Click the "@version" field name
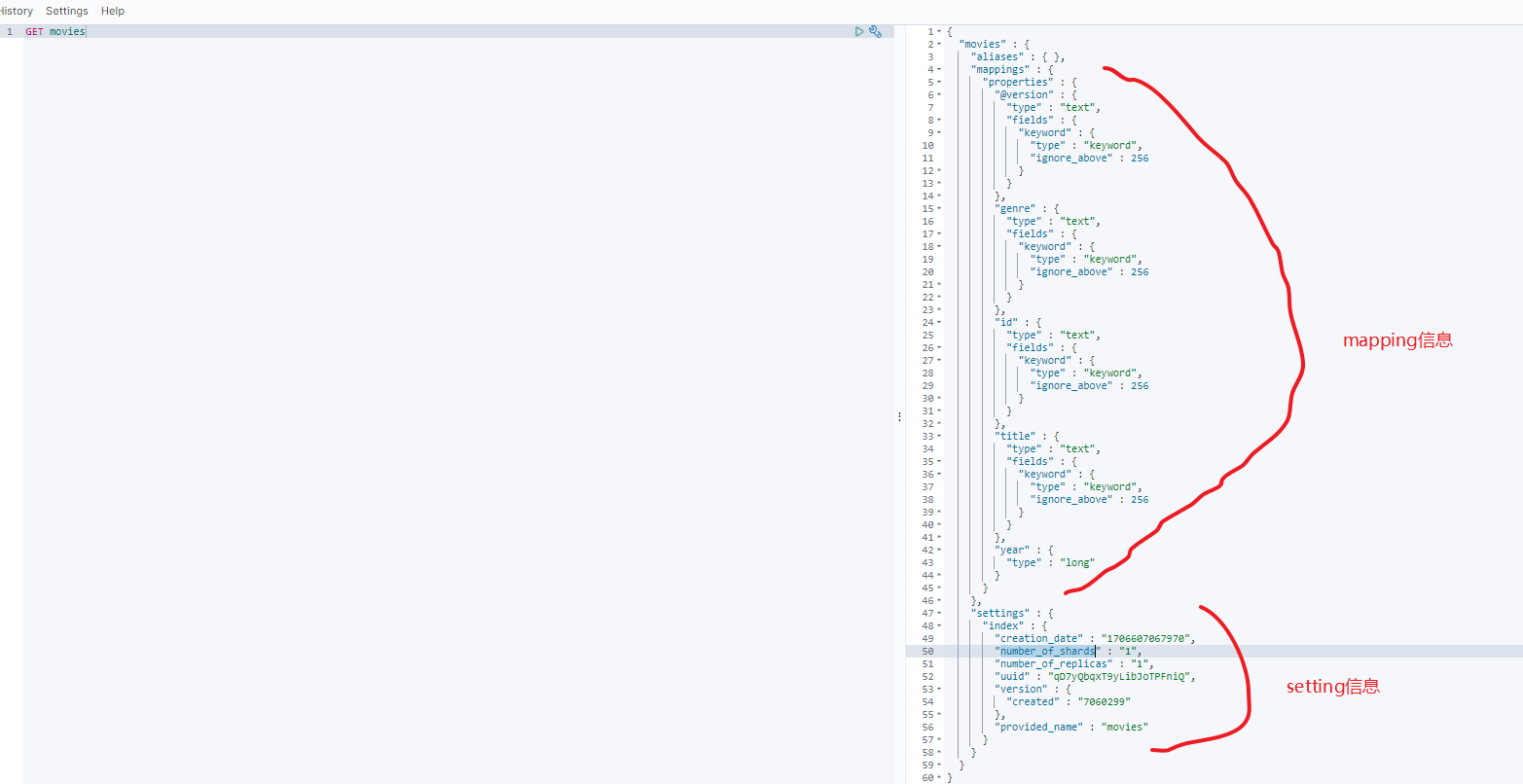The image size is (1523, 784). tap(1024, 94)
